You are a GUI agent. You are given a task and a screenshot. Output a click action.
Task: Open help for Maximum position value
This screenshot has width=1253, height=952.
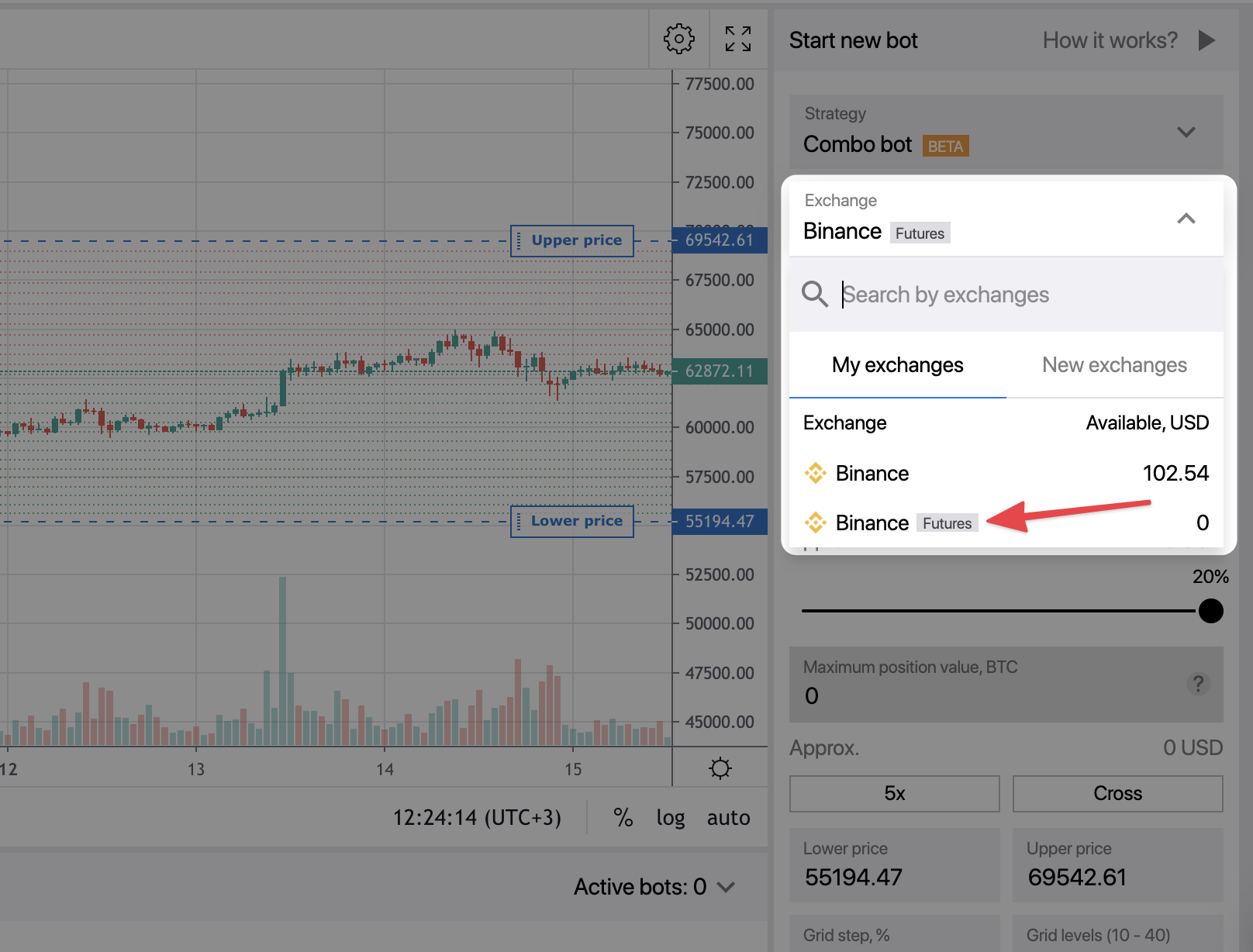1198,684
